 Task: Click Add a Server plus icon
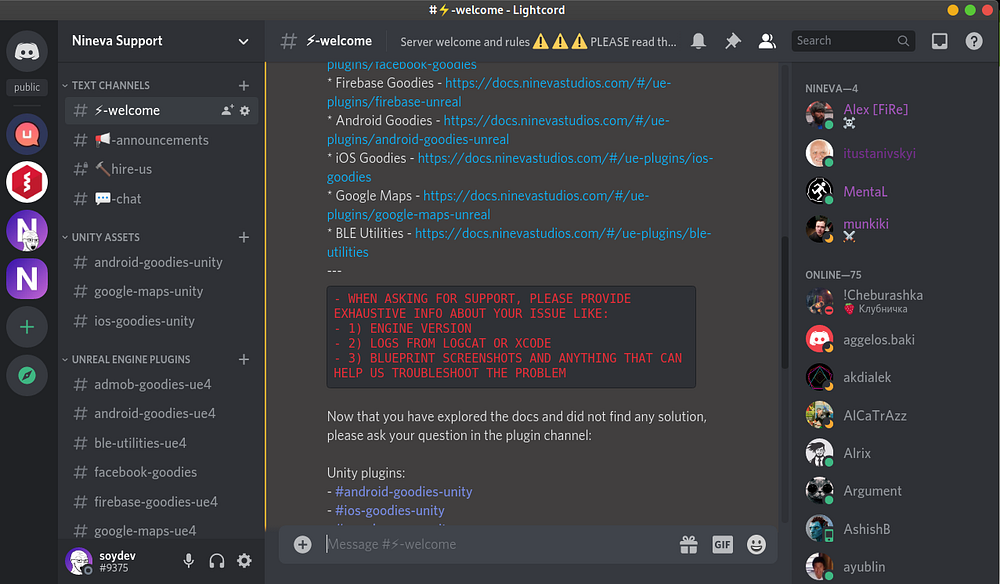27,327
